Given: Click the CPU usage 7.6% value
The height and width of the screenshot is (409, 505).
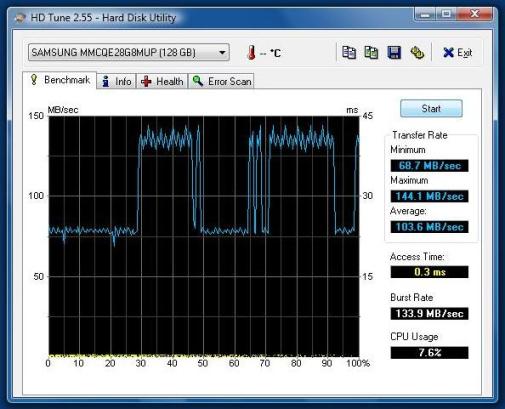Looking at the screenshot, I should click(x=429, y=353).
